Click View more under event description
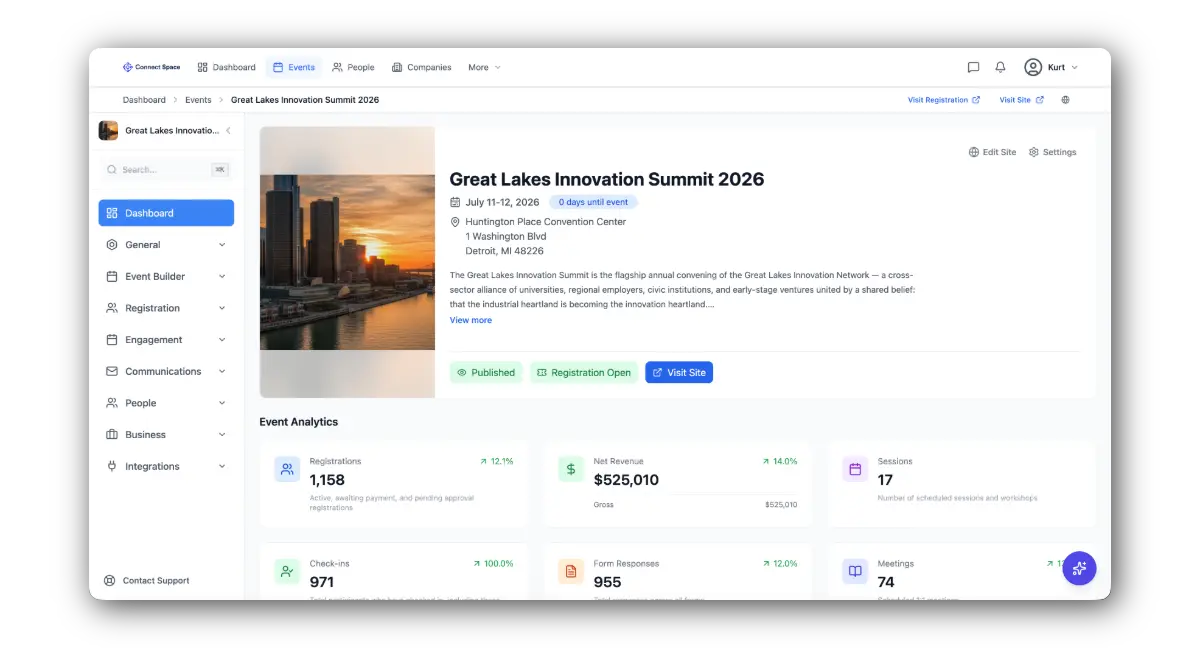This screenshot has height=648, width=1200. pos(471,320)
